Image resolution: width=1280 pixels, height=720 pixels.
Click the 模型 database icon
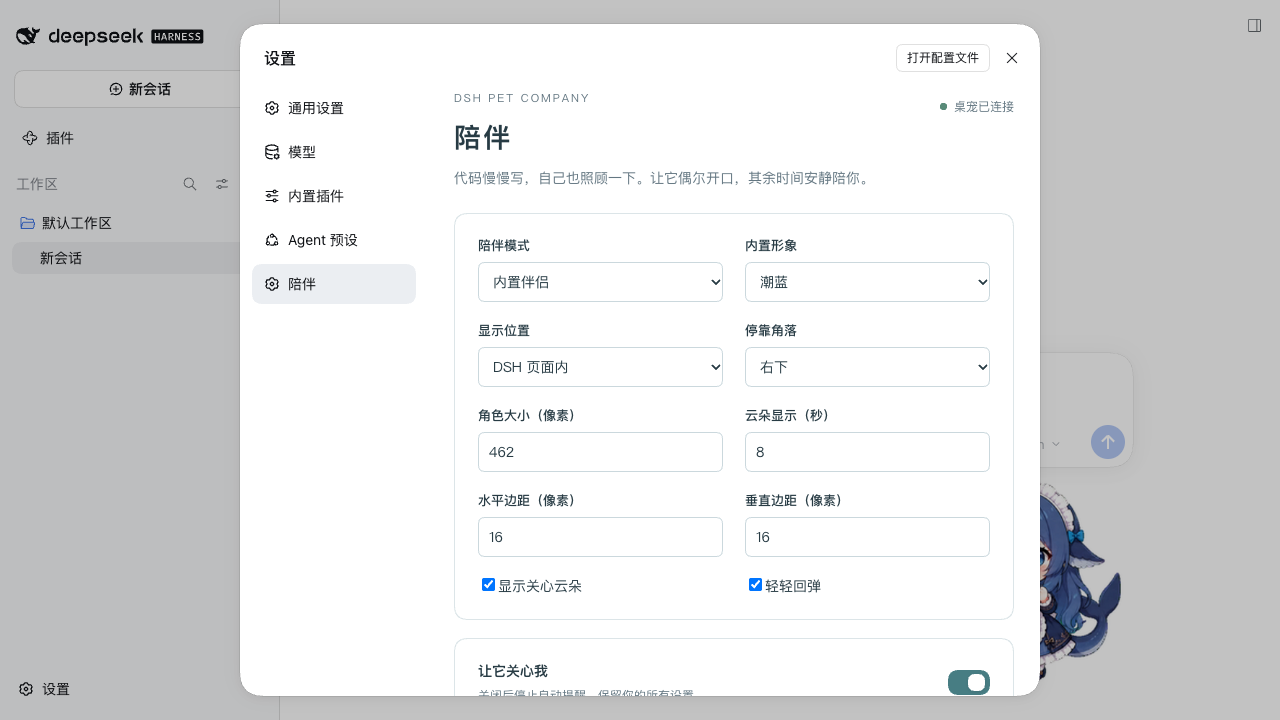[x=272, y=152]
